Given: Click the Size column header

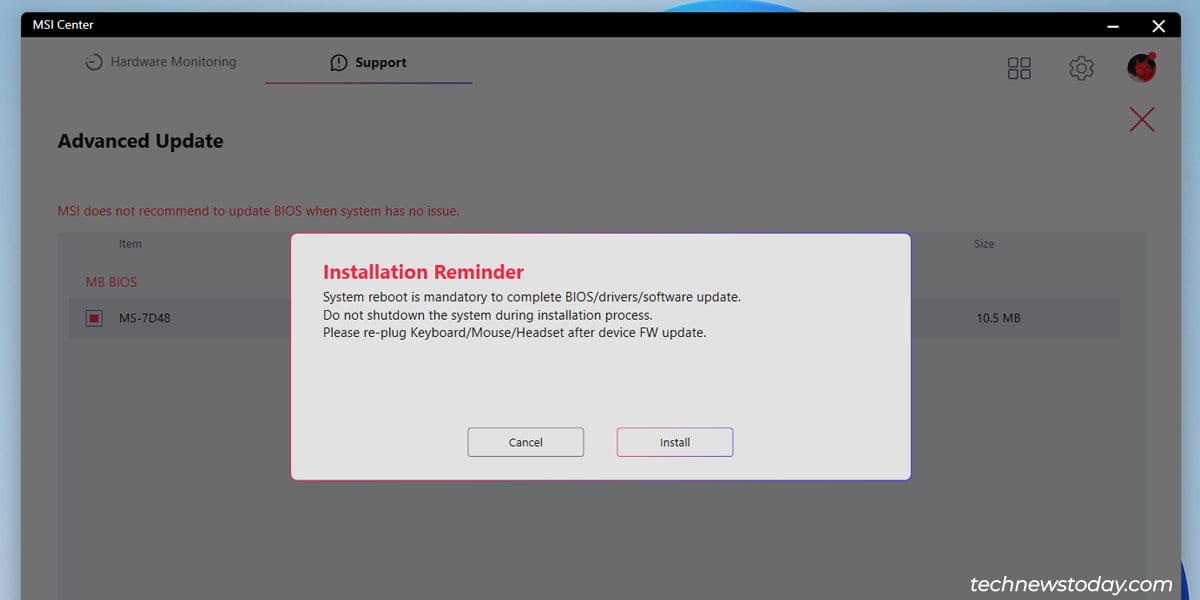Looking at the screenshot, I should pos(984,244).
